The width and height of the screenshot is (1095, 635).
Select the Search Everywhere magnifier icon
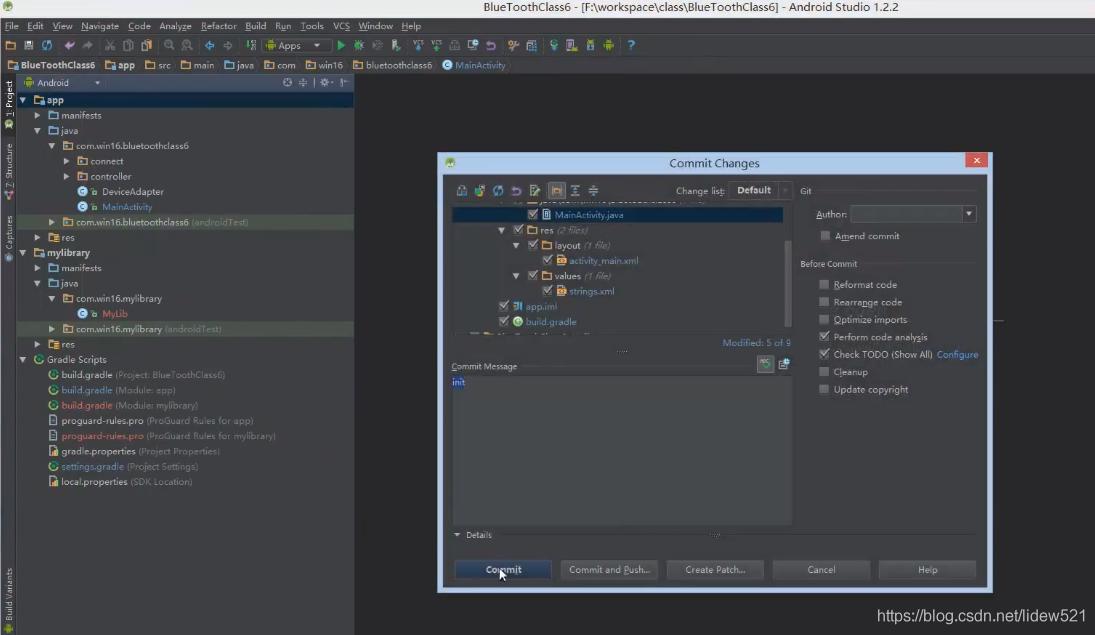click(x=170, y=45)
